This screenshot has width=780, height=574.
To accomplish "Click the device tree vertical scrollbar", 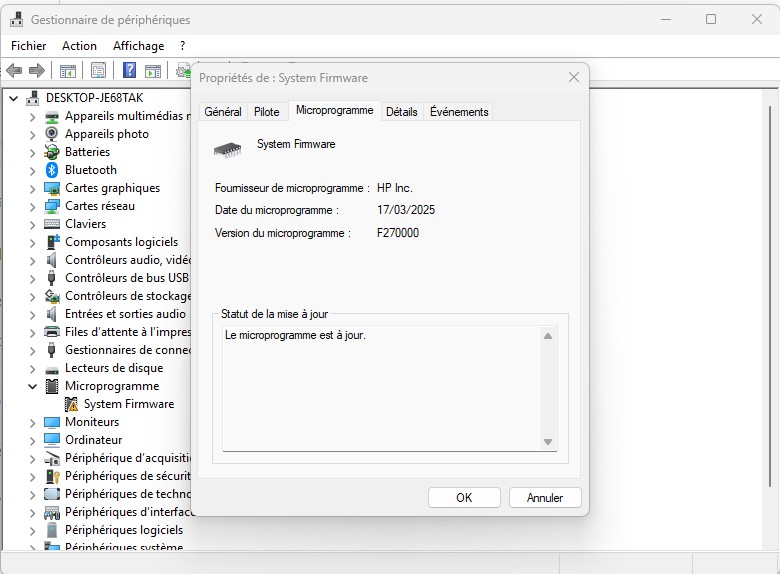I will (770, 296).
